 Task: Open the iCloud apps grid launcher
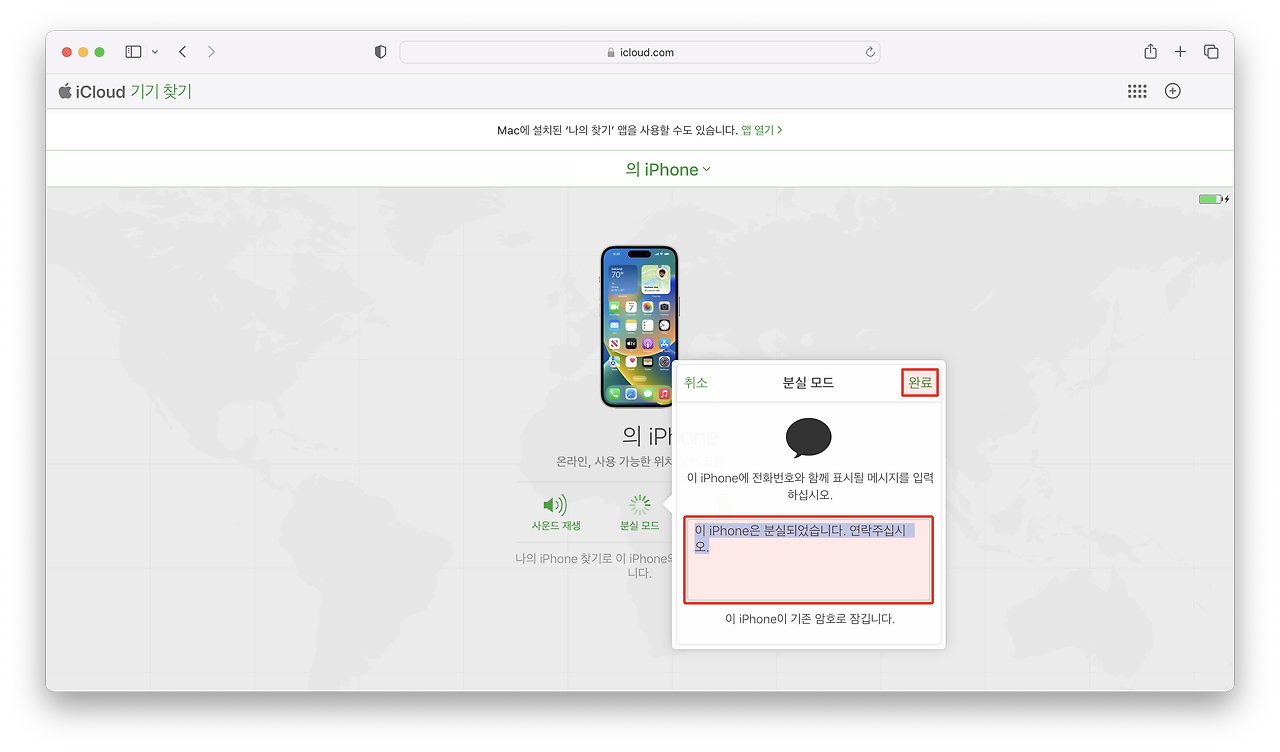[x=1137, y=91]
